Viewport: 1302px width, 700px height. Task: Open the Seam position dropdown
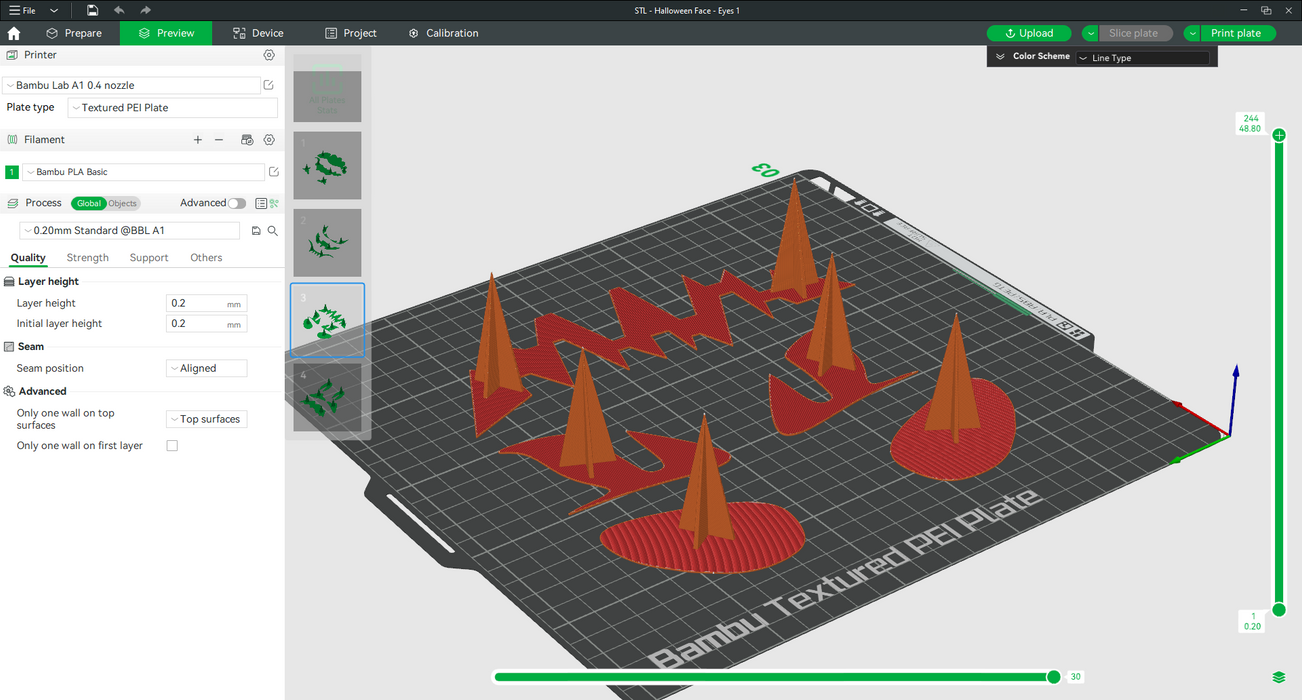206,368
